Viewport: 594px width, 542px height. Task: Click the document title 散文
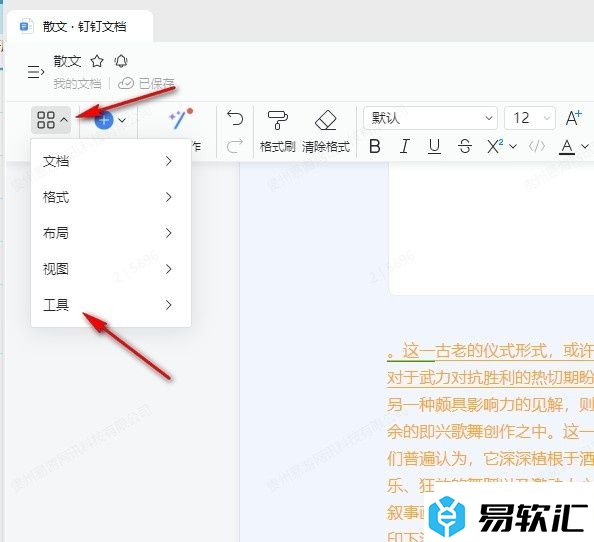pos(67,61)
